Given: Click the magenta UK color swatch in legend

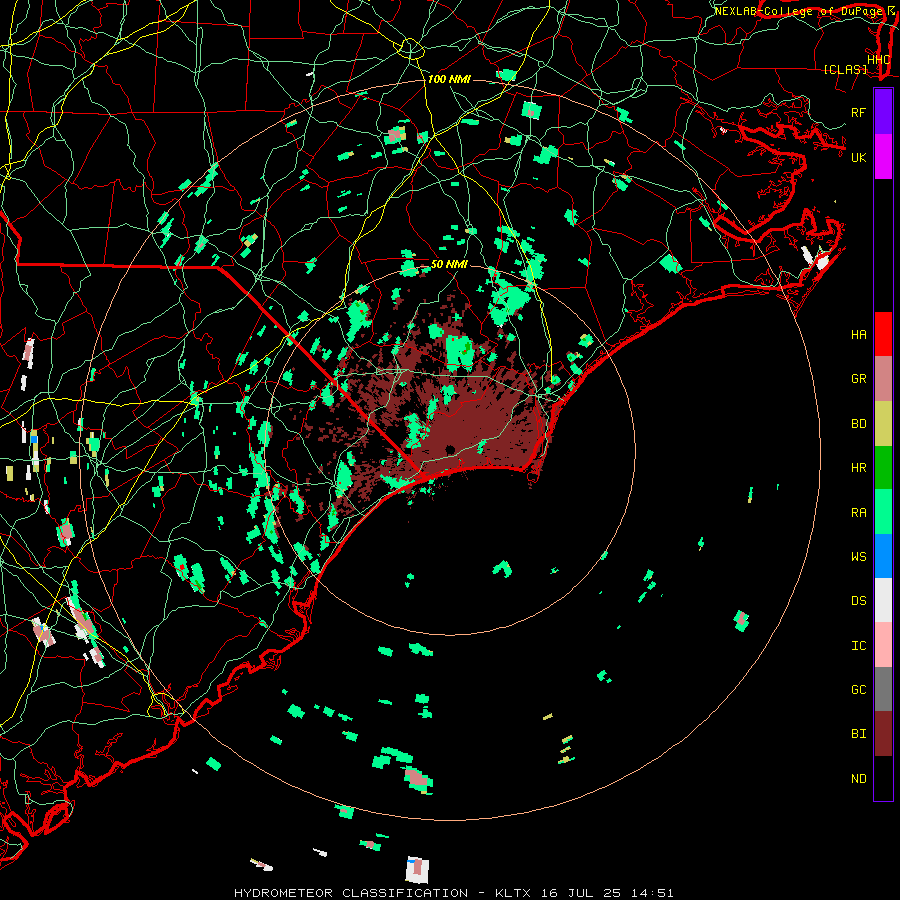Looking at the screenshot, I should [883, 157].
